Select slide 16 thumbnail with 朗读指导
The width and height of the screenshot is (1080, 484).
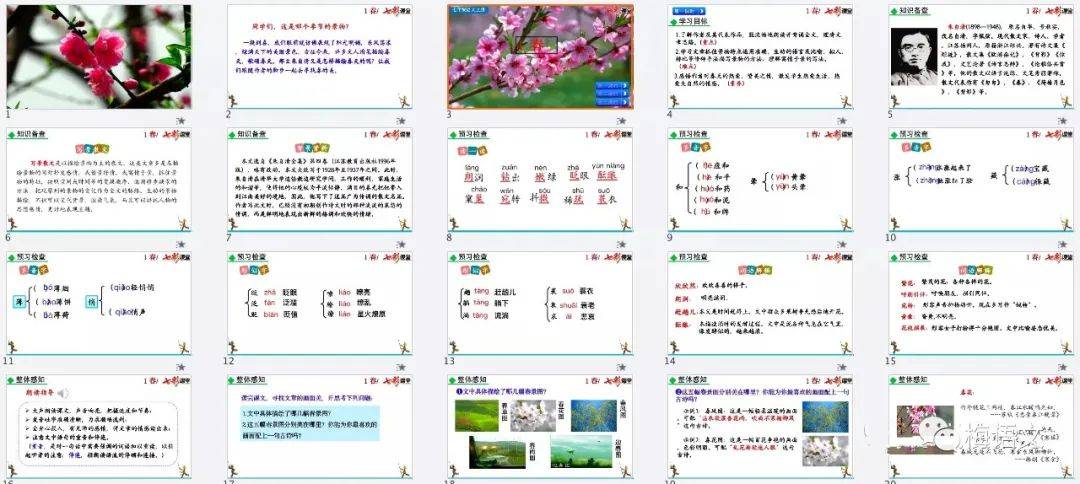98,427
